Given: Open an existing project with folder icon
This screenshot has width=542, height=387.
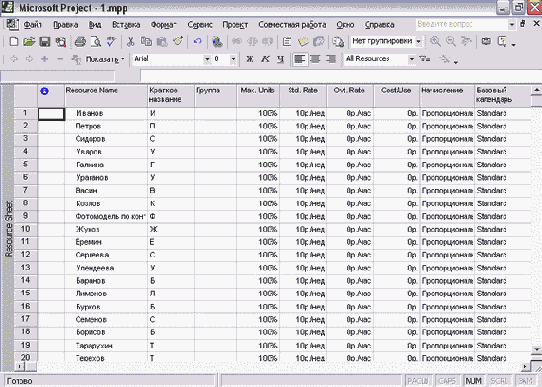Looking at the screenshot, I should tap(29, 42).
